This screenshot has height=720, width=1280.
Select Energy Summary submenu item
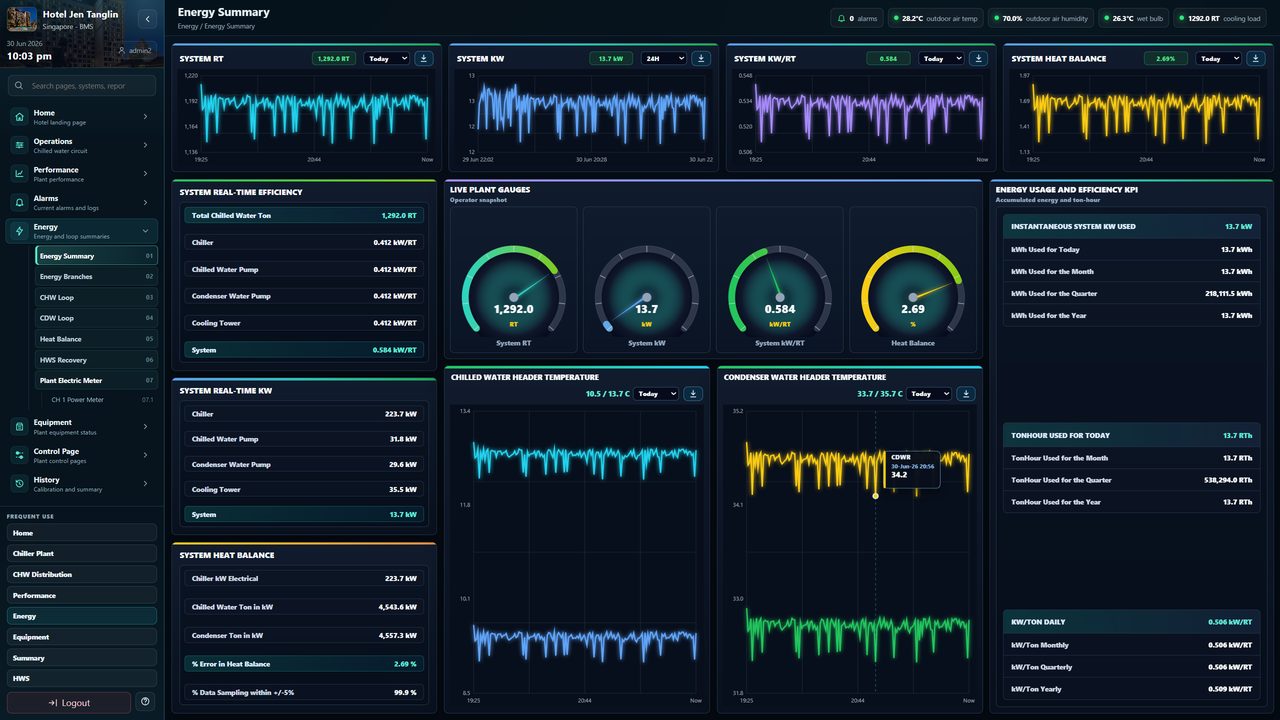tap(96, 256)
